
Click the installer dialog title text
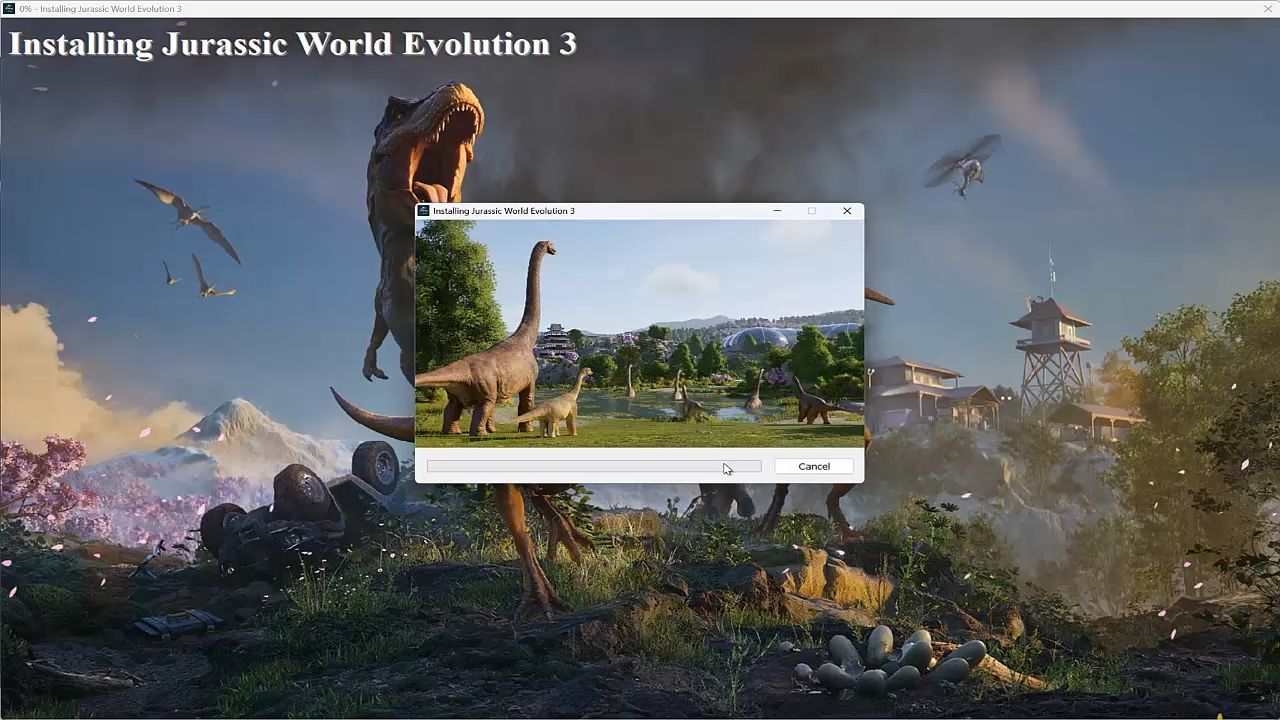tap(504, 211)
